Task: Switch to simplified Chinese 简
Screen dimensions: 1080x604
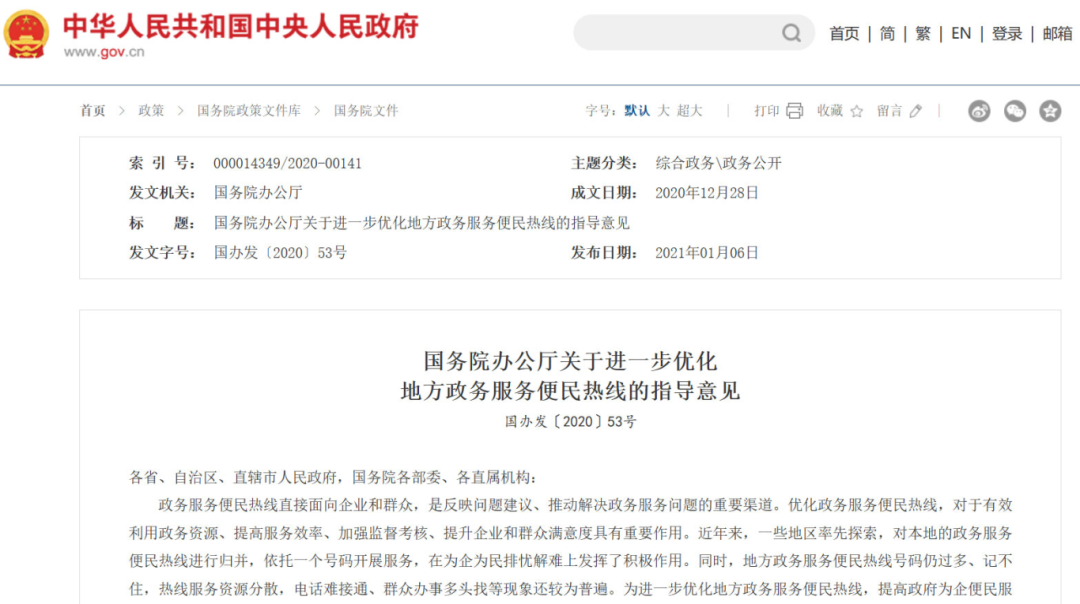Action: [x=887, y=34]
